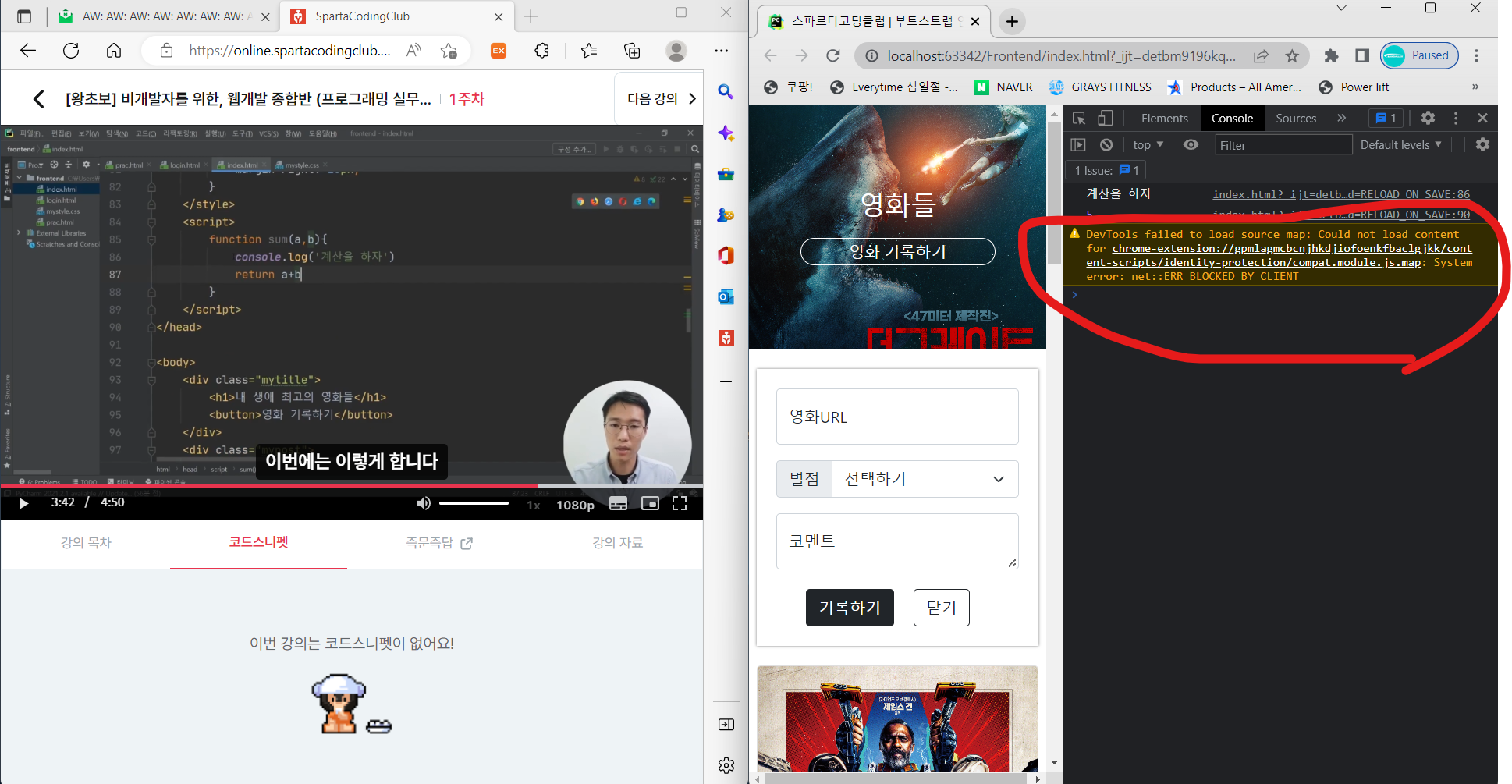The width and height of the screenshot is (1512, 784).
Task: Open a new tab in Edge
Action: pos(531,16)
